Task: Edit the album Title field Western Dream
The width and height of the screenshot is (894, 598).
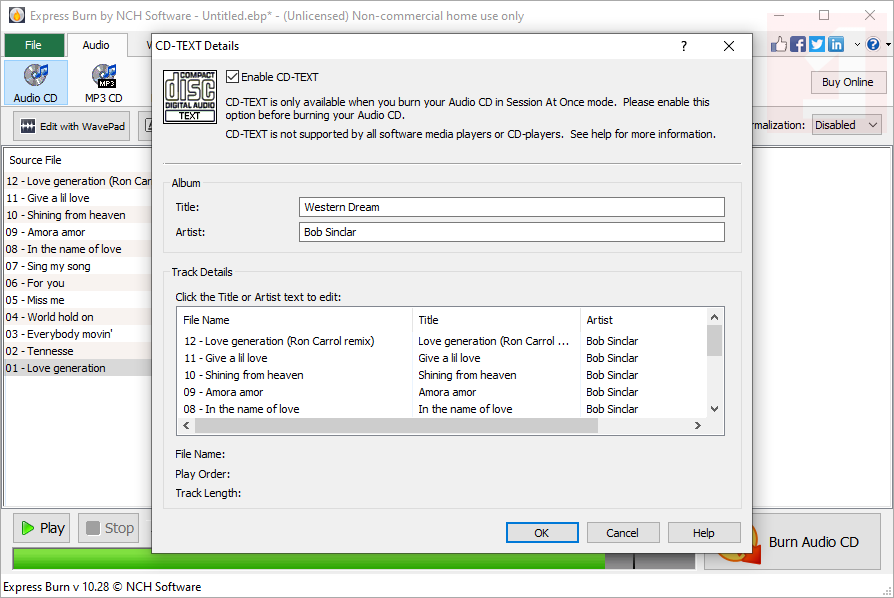Action: (x=511, y=207)
